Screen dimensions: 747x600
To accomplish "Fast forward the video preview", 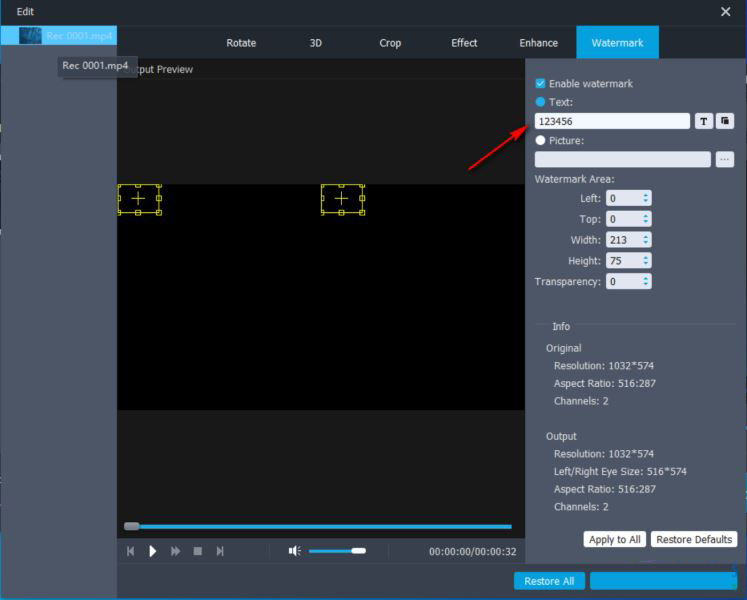I will pos(175,551).
